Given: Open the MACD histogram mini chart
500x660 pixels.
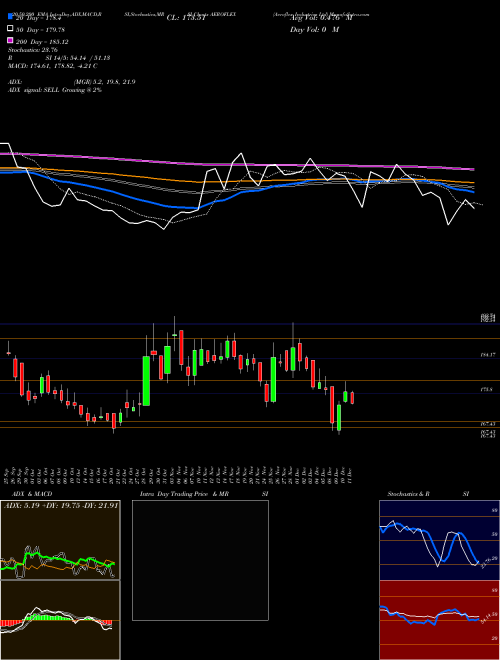Looking at the screenshot, I should click(x=60, y=620).
